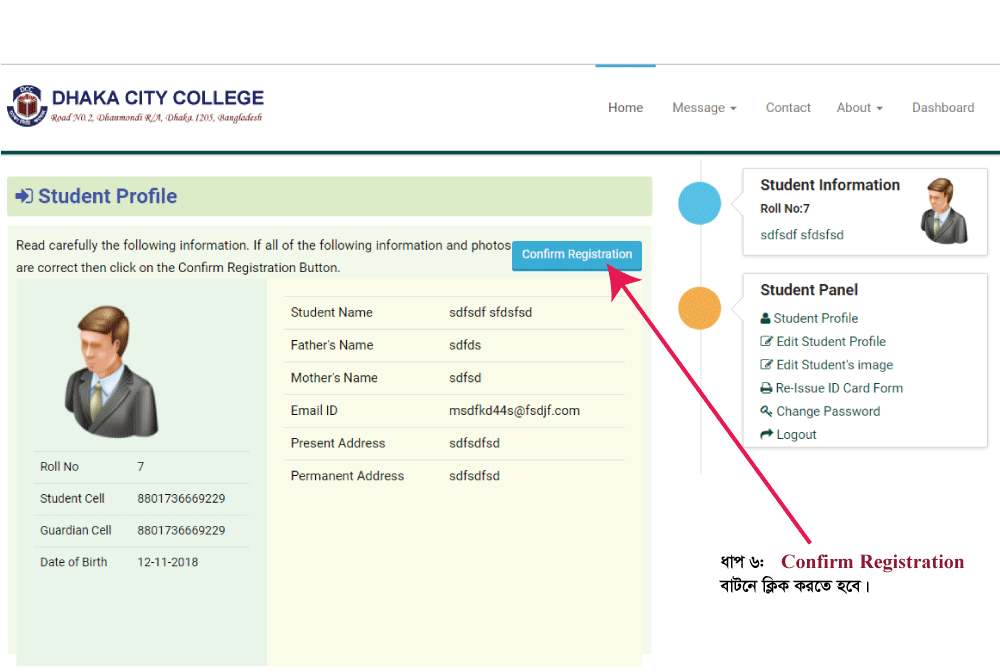The width and height of the screenshot is (1000, 672).
Task: Click the pencil icon beside Edit Student Profile
Action: click(x=767, y=342)
